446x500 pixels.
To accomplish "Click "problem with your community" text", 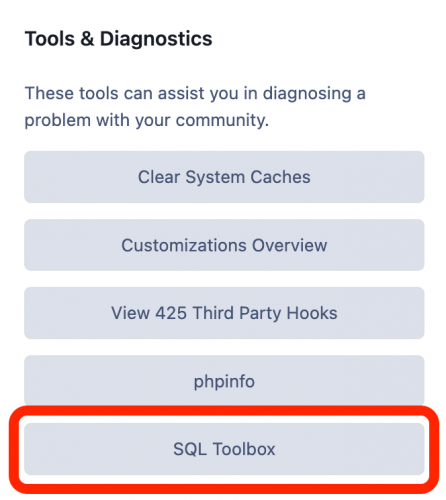I will [146, 120].
